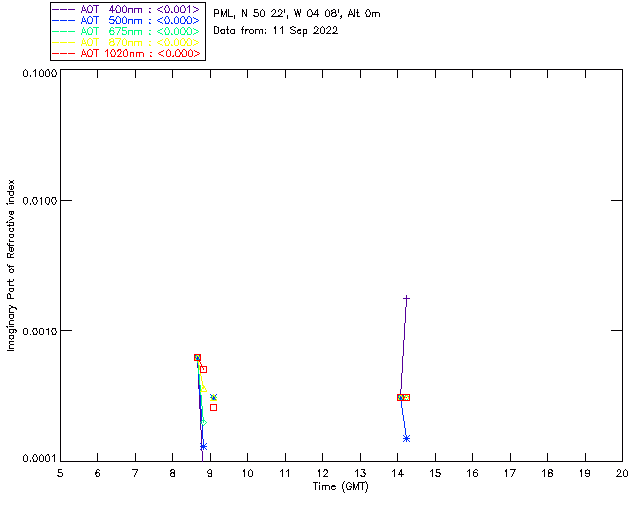Click the red AOT 1020nm legend entry
The image size is (640, 512).
click(x=126, y=53)
